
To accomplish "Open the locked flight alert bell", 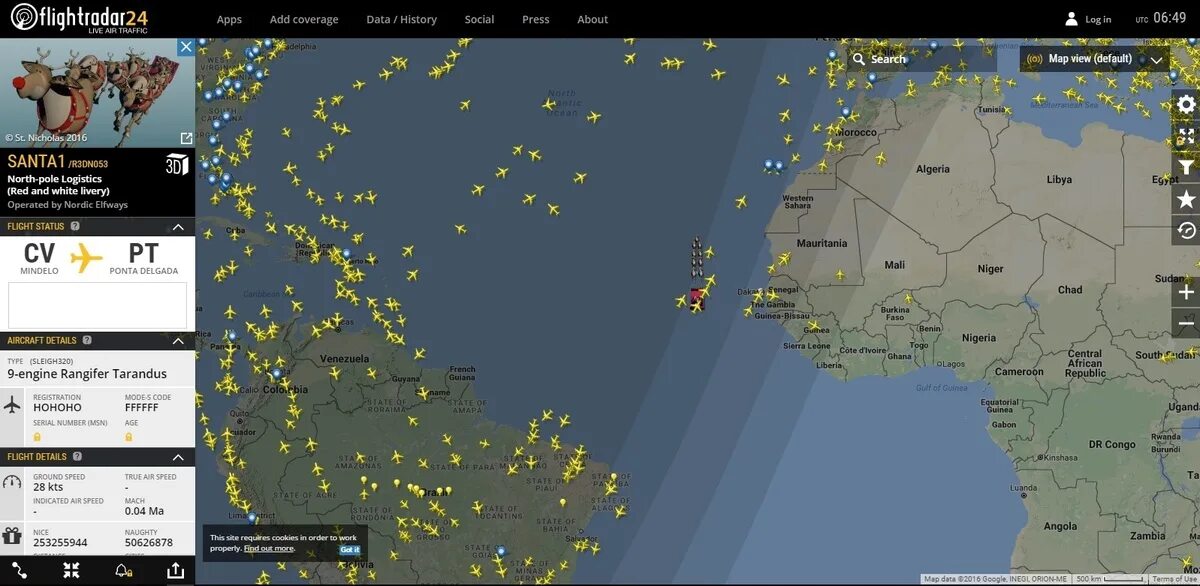I will coord(123,570).
